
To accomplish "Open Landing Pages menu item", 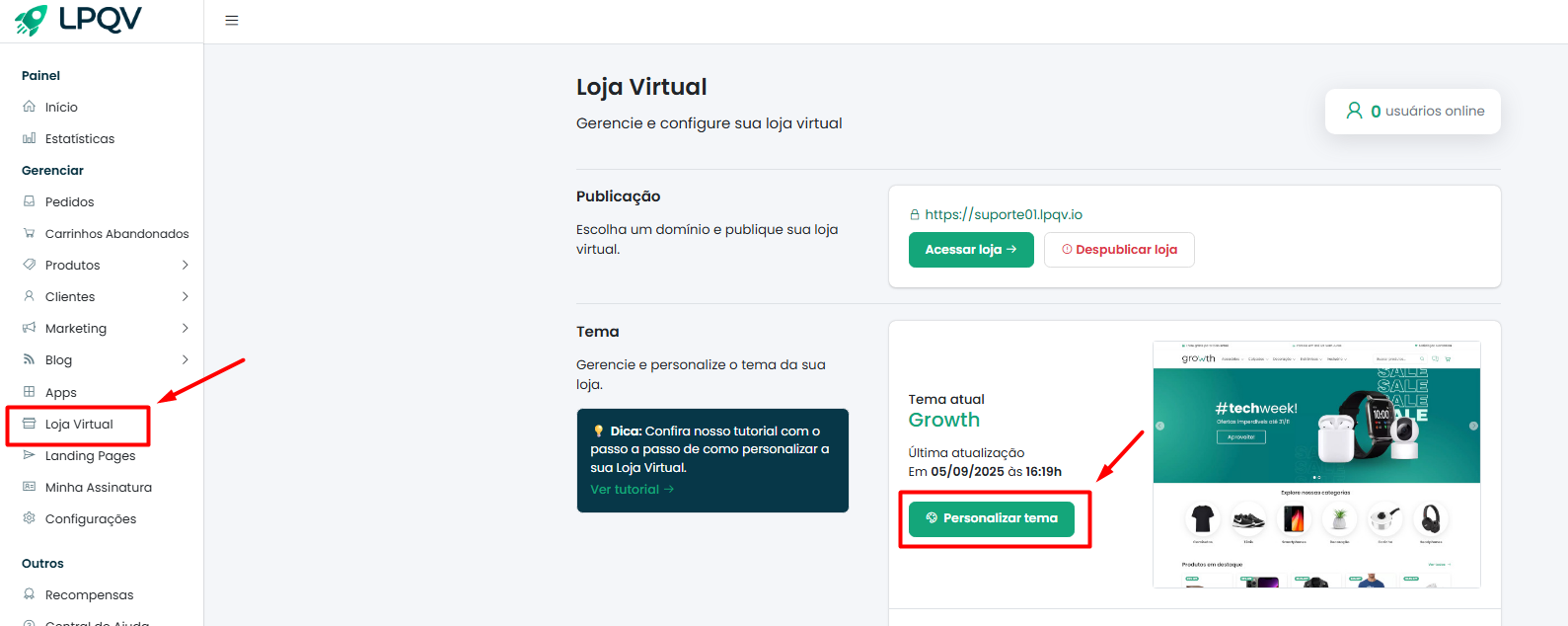I will 90,455.
